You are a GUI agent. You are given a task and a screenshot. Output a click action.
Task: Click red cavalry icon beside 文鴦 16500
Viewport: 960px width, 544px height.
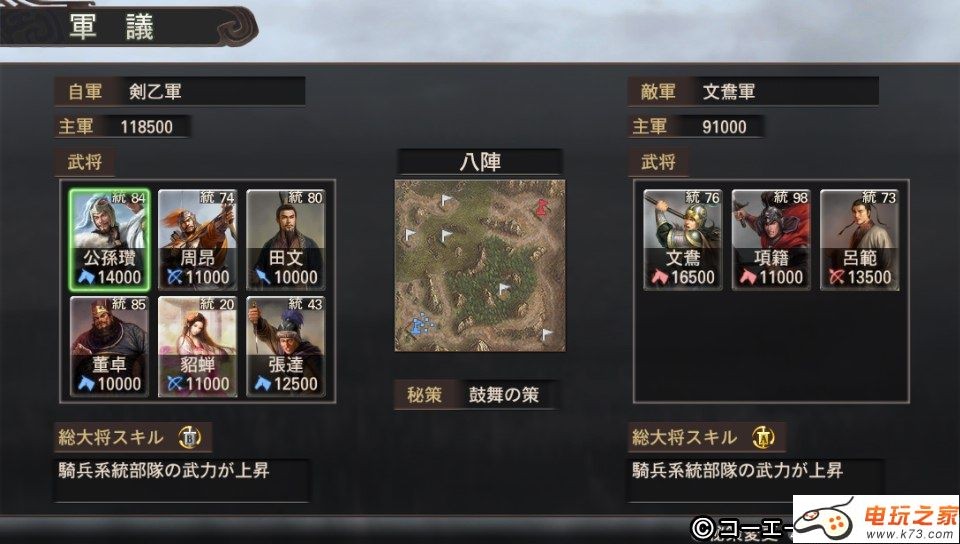pyautogui.click(x=659, y=277)
